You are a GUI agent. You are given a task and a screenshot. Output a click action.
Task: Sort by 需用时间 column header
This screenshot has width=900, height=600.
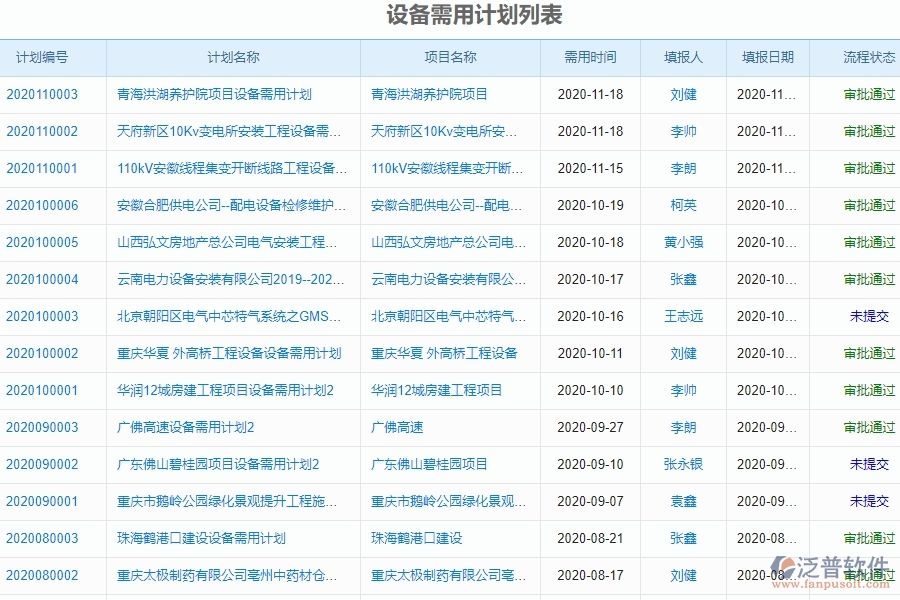point(590,57)
